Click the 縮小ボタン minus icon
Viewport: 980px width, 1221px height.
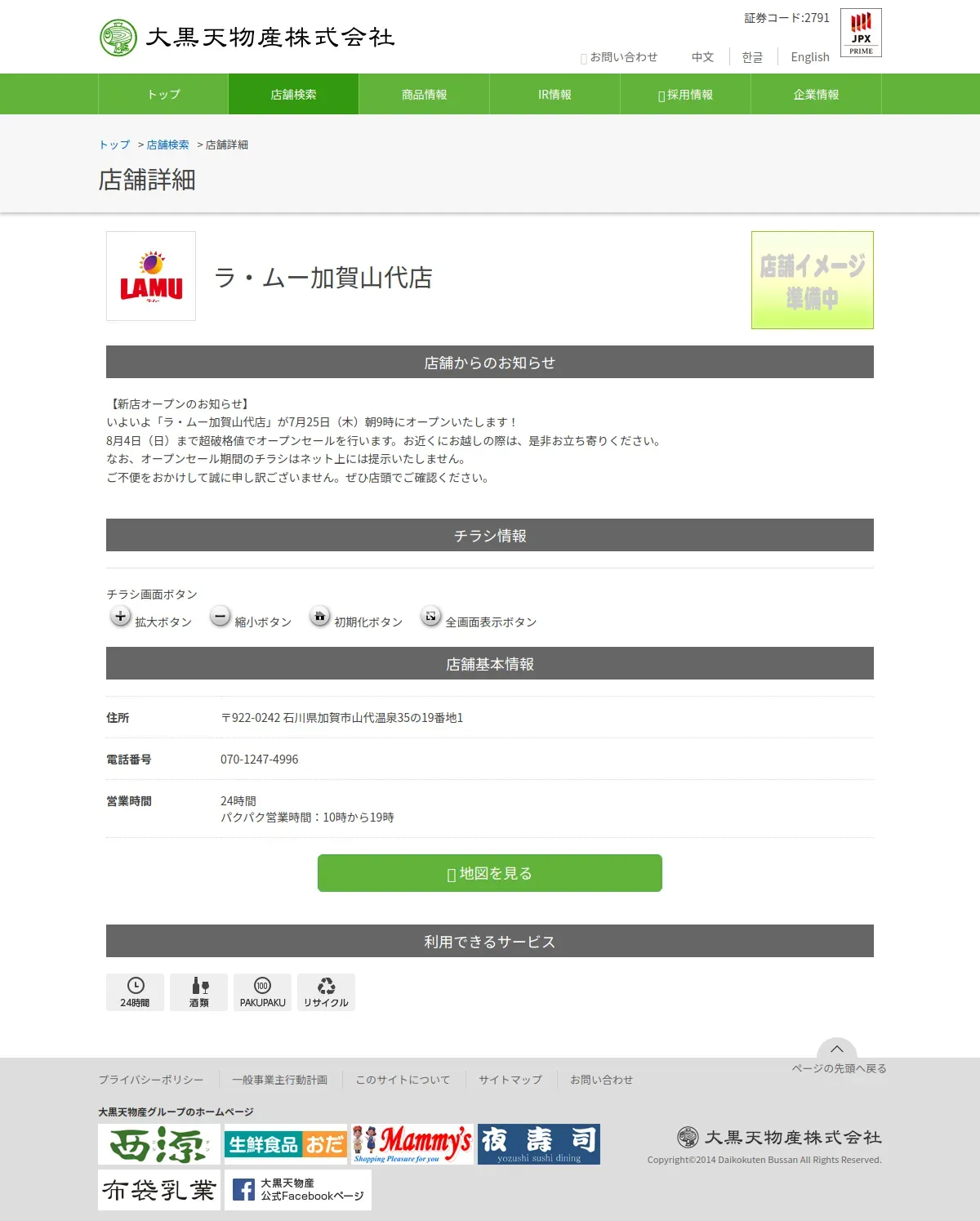[x=220, y=617]
